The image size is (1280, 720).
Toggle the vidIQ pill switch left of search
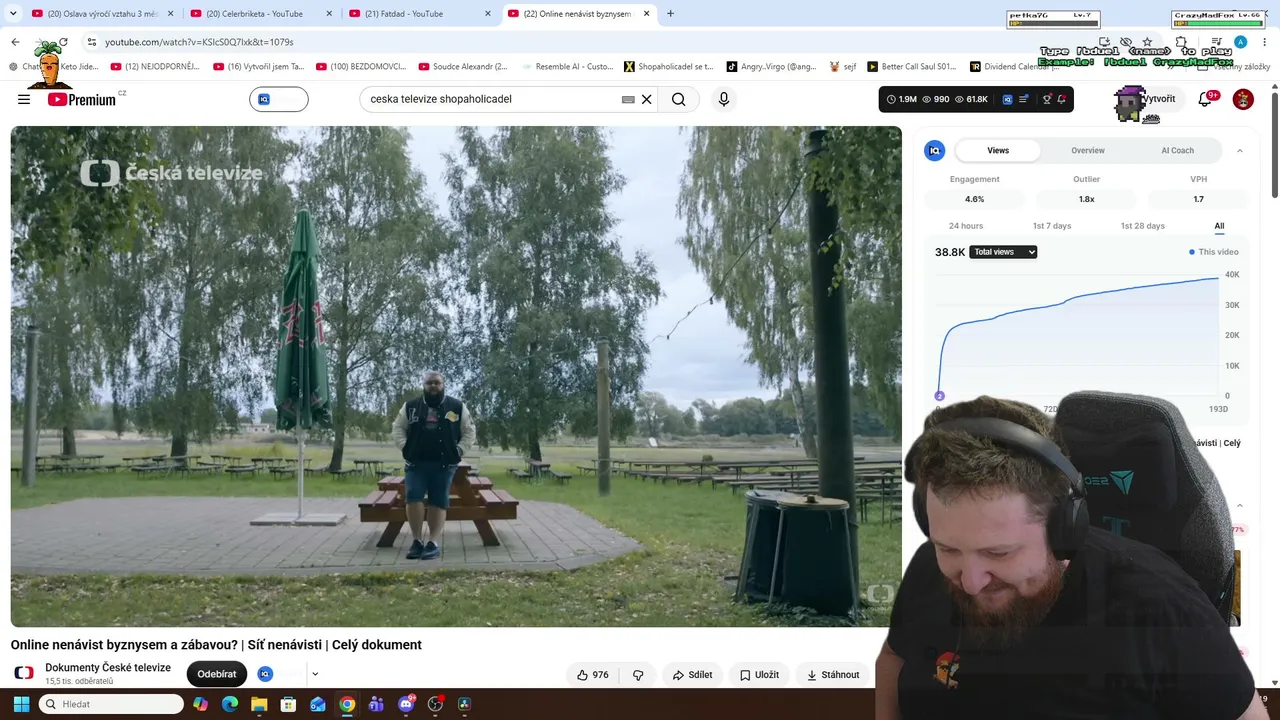[x=279, y=99]
